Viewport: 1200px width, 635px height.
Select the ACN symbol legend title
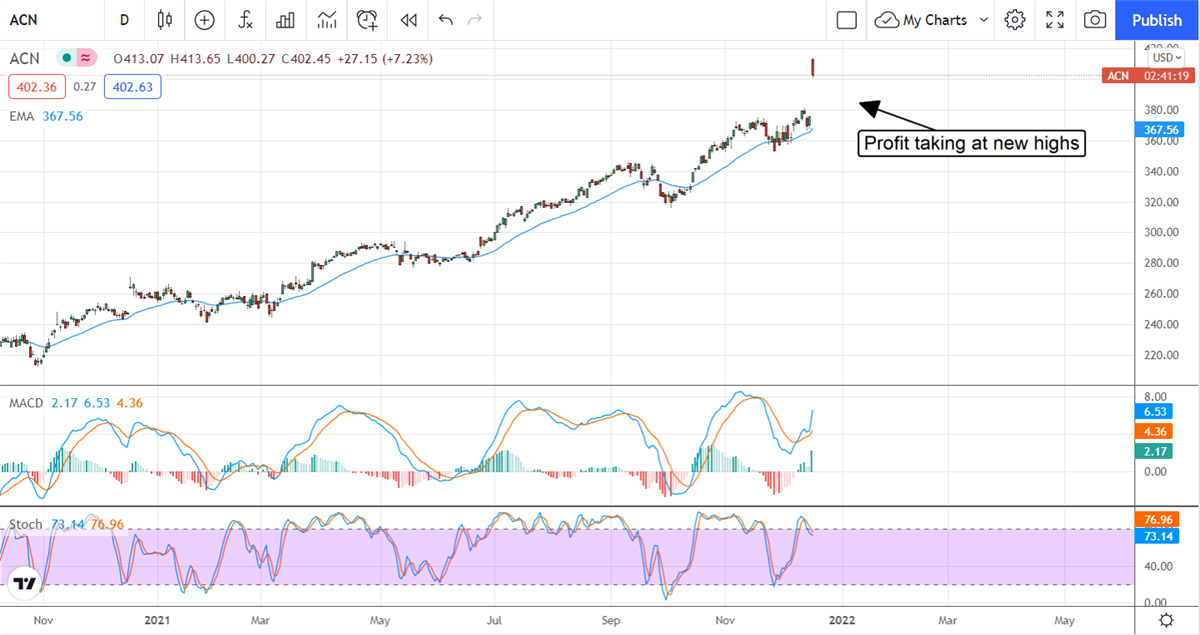(25, 58)
